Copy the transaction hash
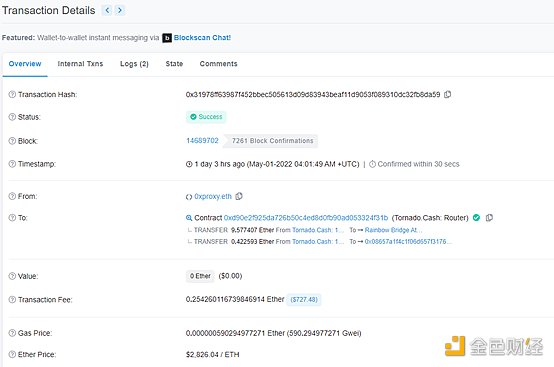Viewport: 554px width, 367px height. [447, 94]
